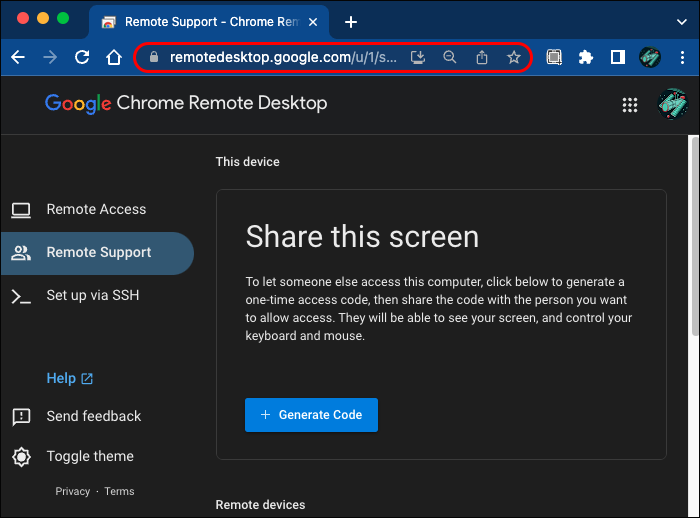The height and width of the screenshot is (518, 700).
Task: Reload the page with the refresh icon
Action: (82, 57)
